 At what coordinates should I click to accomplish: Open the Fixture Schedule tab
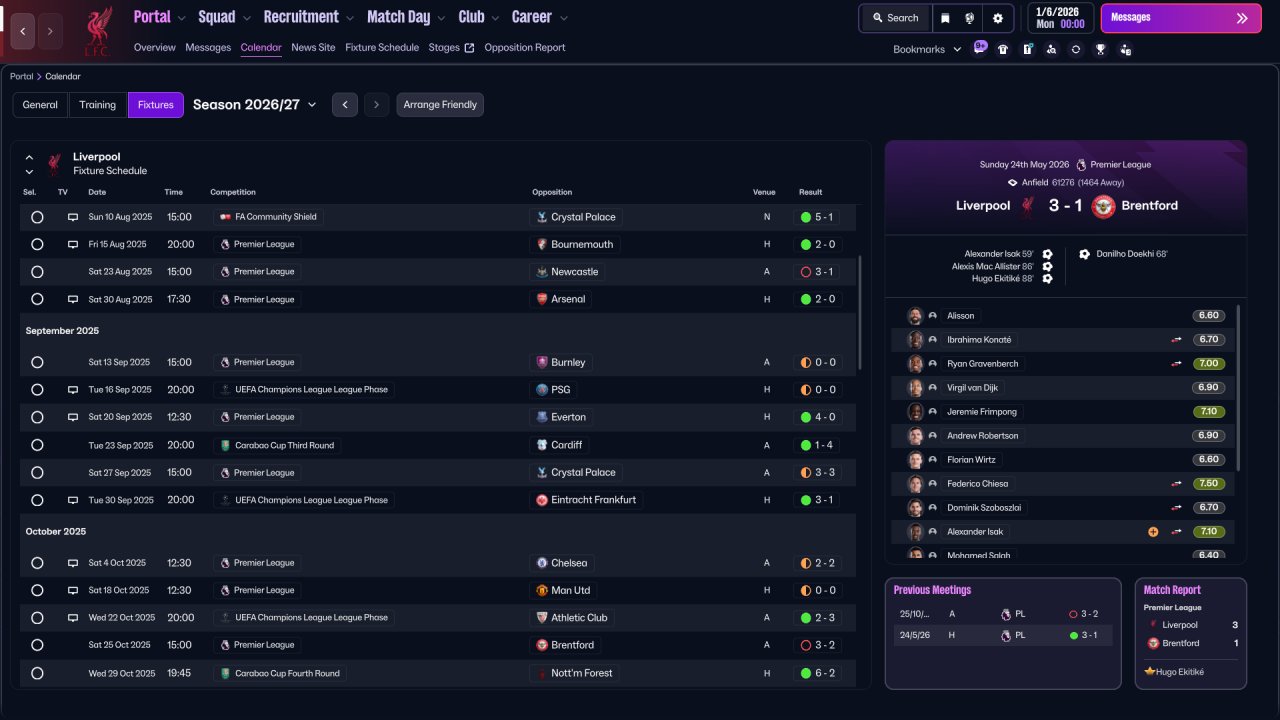click(382, 48)
